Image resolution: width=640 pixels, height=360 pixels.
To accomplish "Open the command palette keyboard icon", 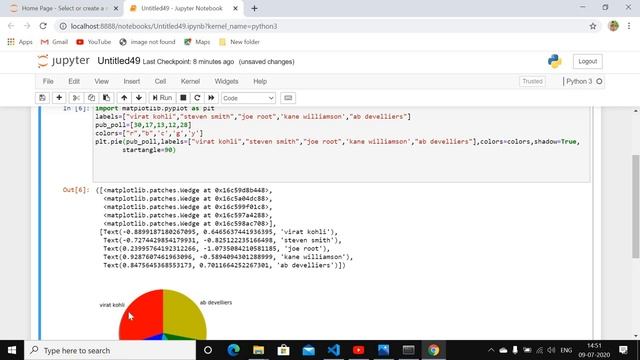I will [288, 98].
